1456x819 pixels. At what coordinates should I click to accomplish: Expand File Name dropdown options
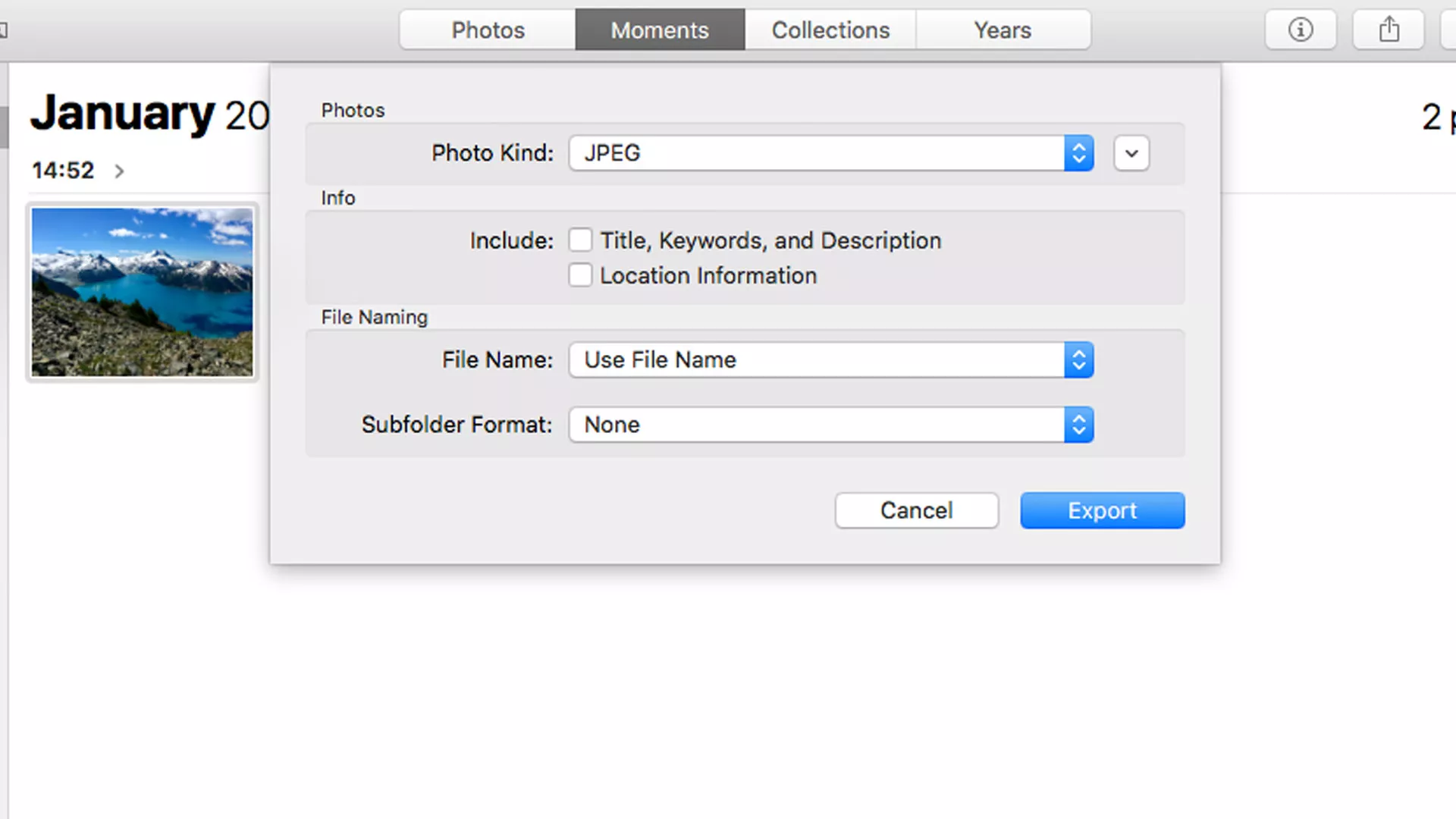pyautogui.click(x=1079, y=359)
